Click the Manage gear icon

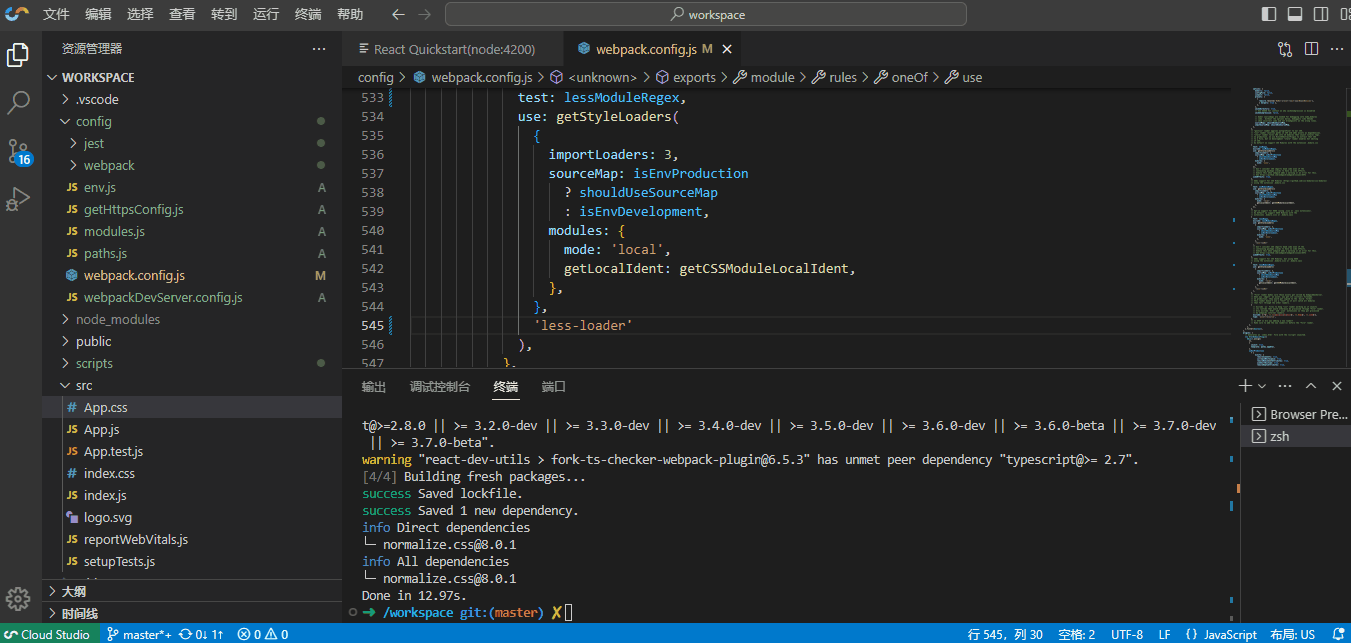tap(19, 598)
